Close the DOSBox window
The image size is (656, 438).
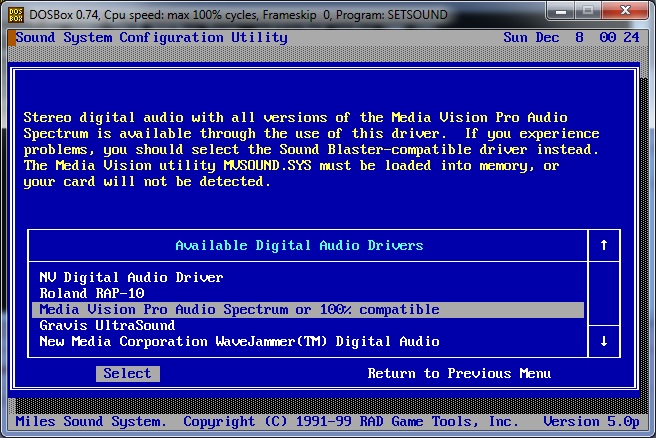click(x=625, y=11)
